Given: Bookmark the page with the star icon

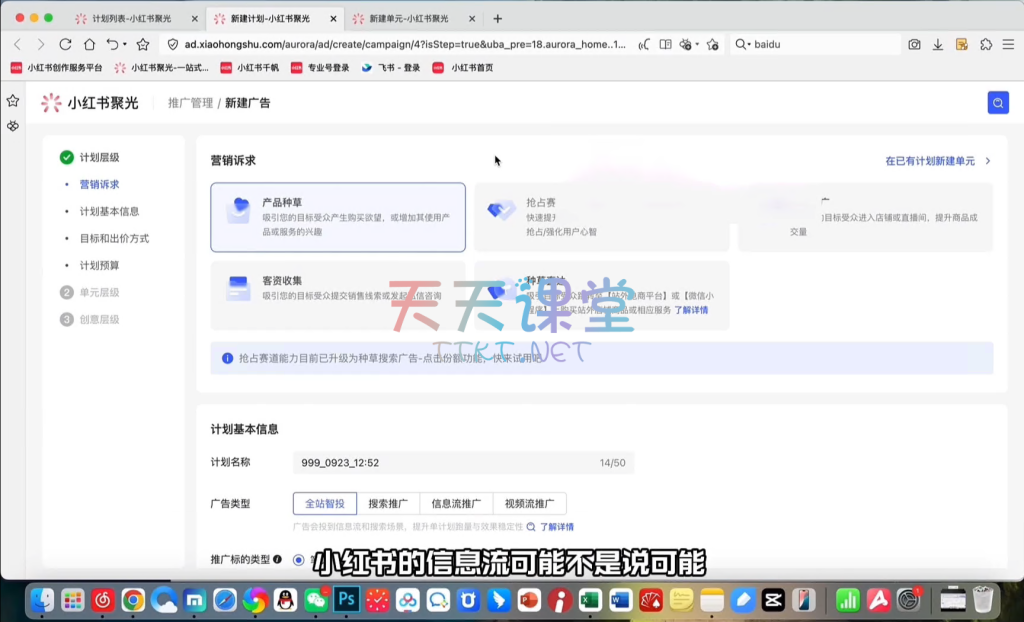Looking at the screenshot, I should pos(143,44).
